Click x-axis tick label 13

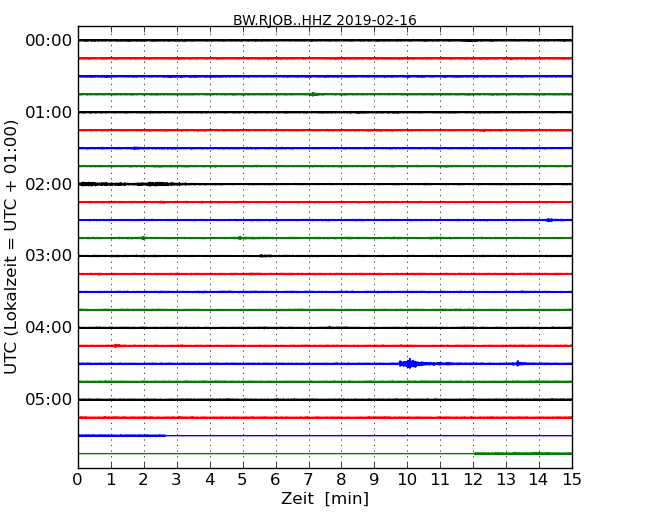coord(506,480)
